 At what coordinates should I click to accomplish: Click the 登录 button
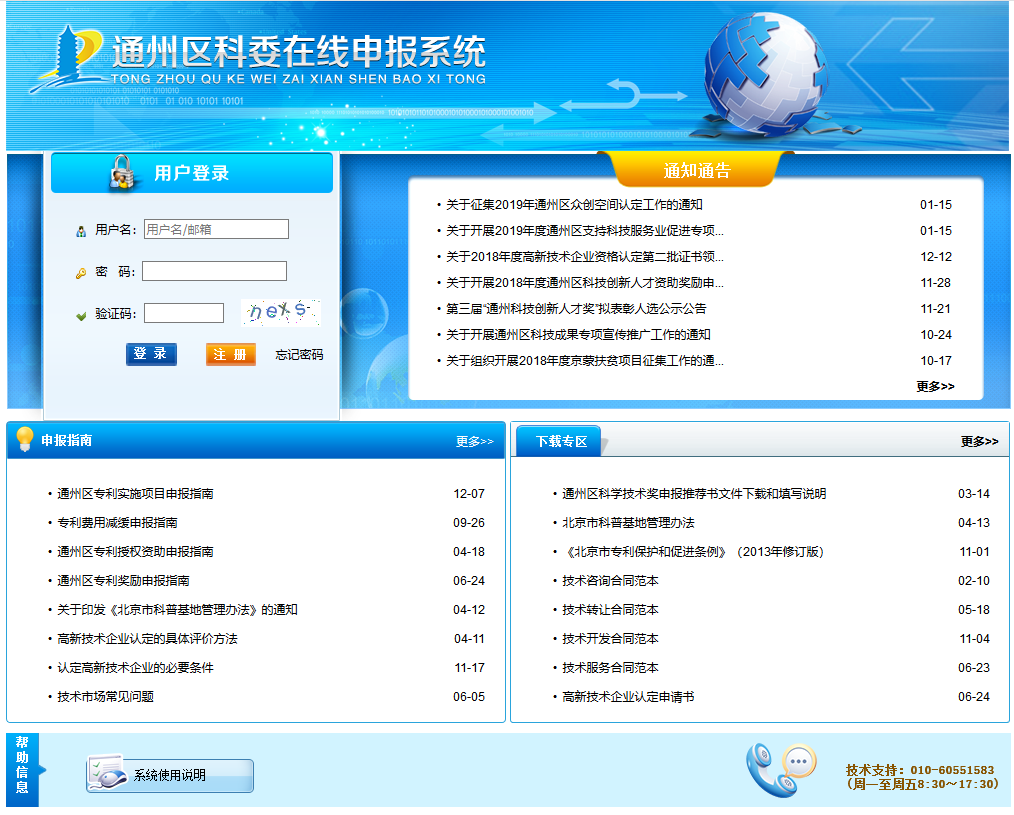pyautogui.click(x=151, y=354)
